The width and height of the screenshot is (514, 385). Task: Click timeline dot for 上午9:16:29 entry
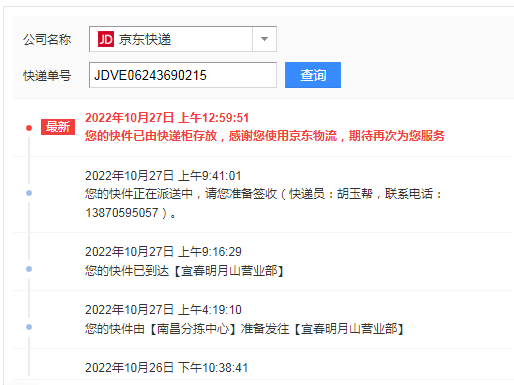coord(29,269)
